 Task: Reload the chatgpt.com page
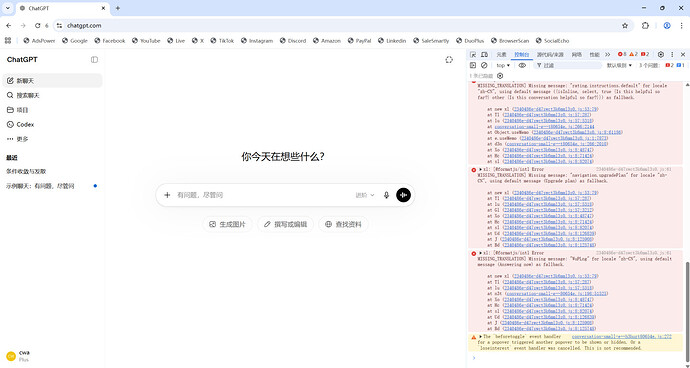point(37,26)
